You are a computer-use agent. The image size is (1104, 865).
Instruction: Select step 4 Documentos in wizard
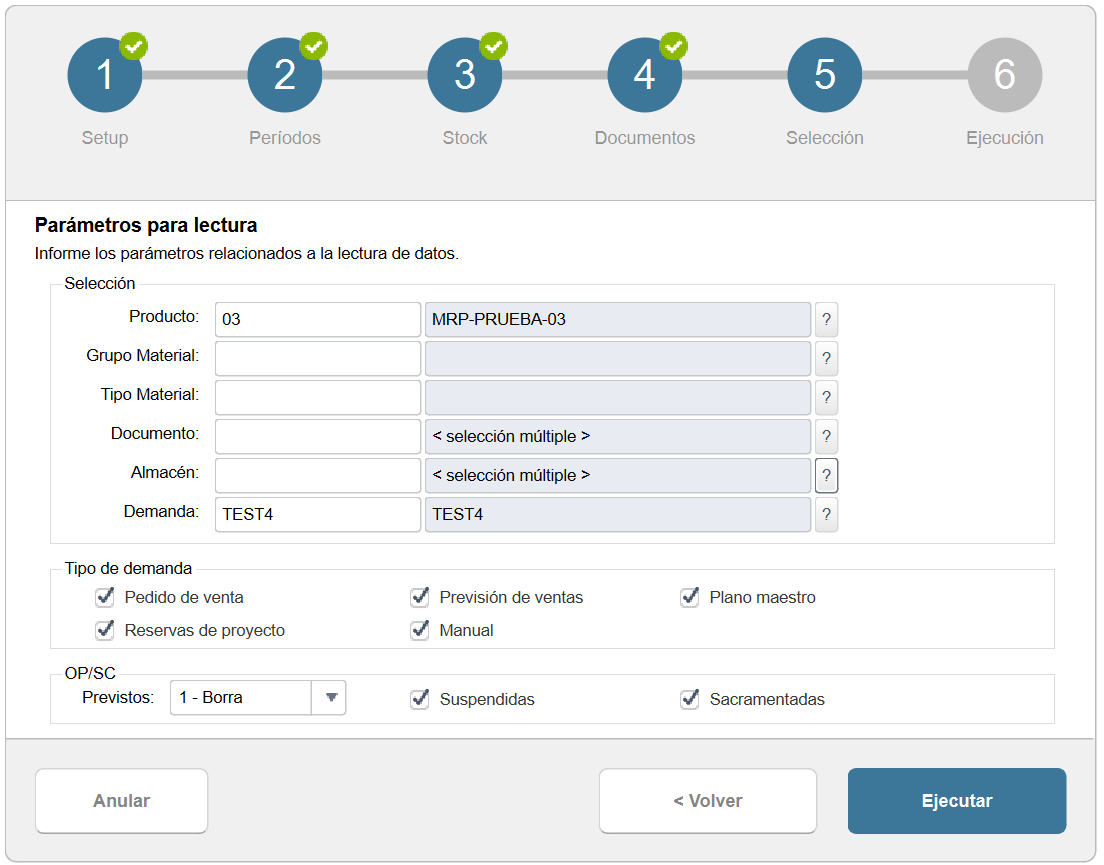(x=645, y=75)
